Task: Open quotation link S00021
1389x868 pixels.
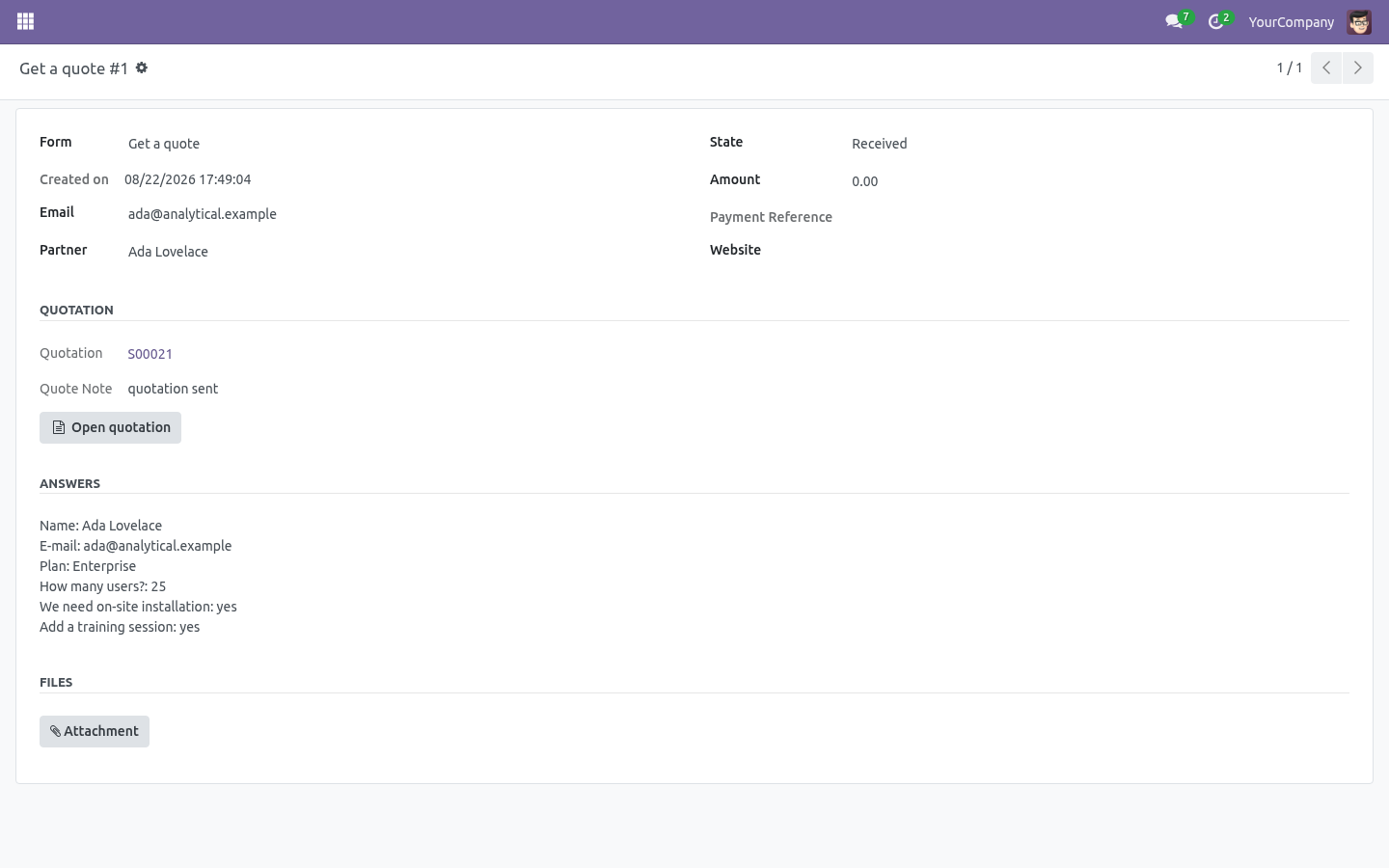Action: click(150, 354)
